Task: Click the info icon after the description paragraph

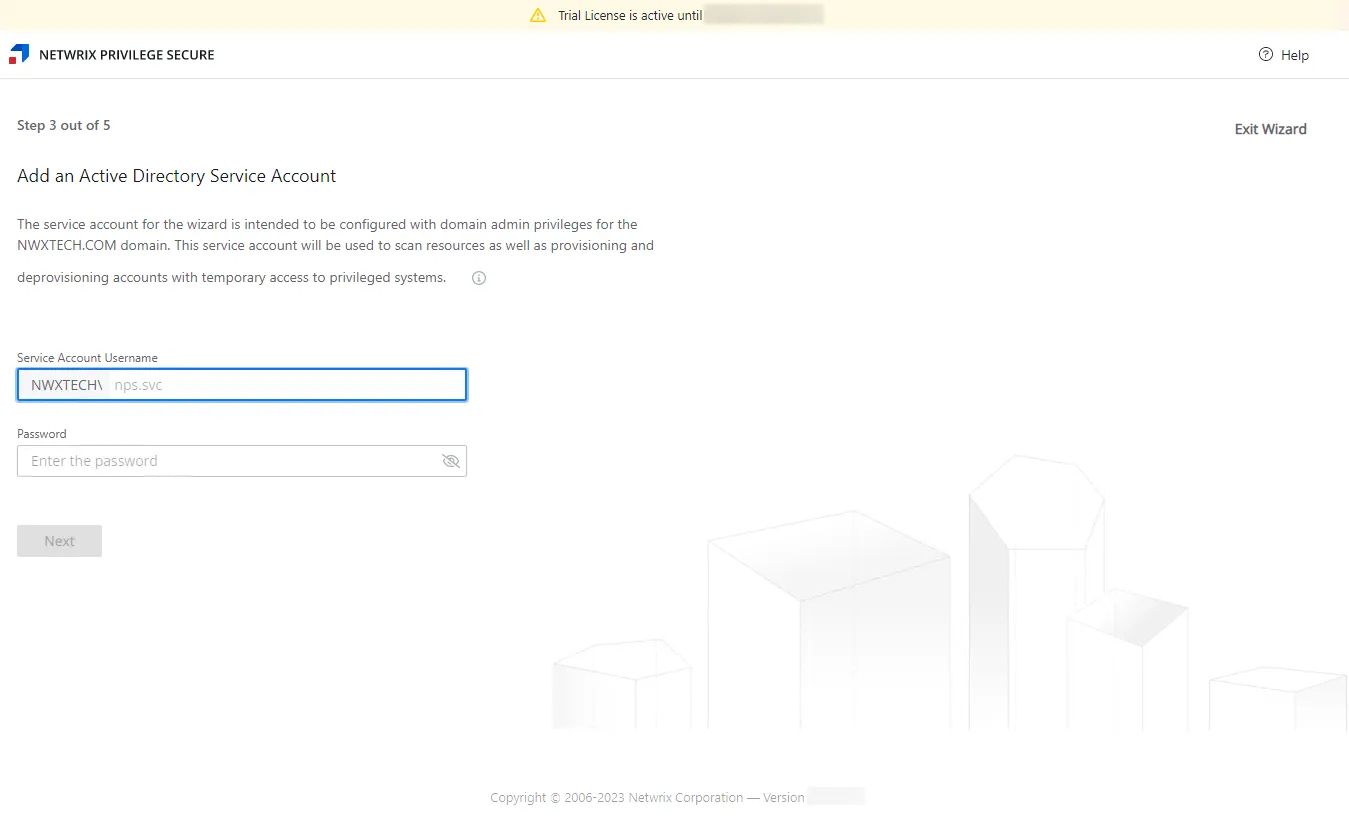Action: click(x=479, y=278)
